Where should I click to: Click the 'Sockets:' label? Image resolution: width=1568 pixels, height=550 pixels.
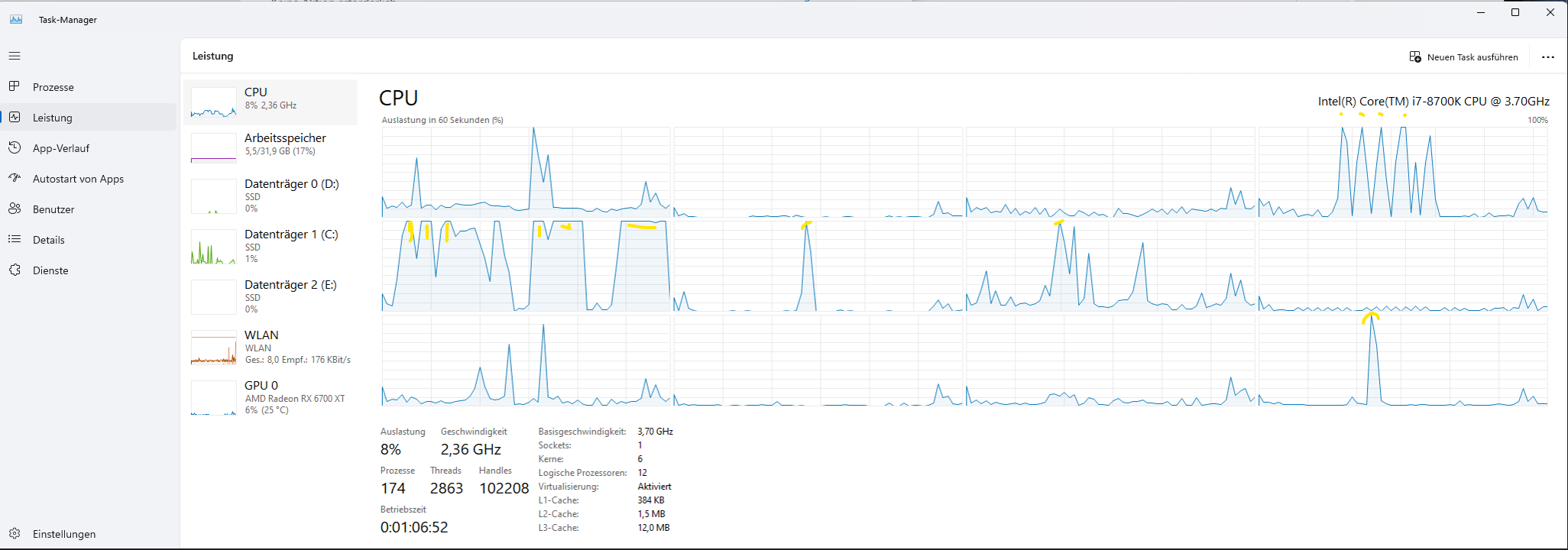click(x=555, y=445)
